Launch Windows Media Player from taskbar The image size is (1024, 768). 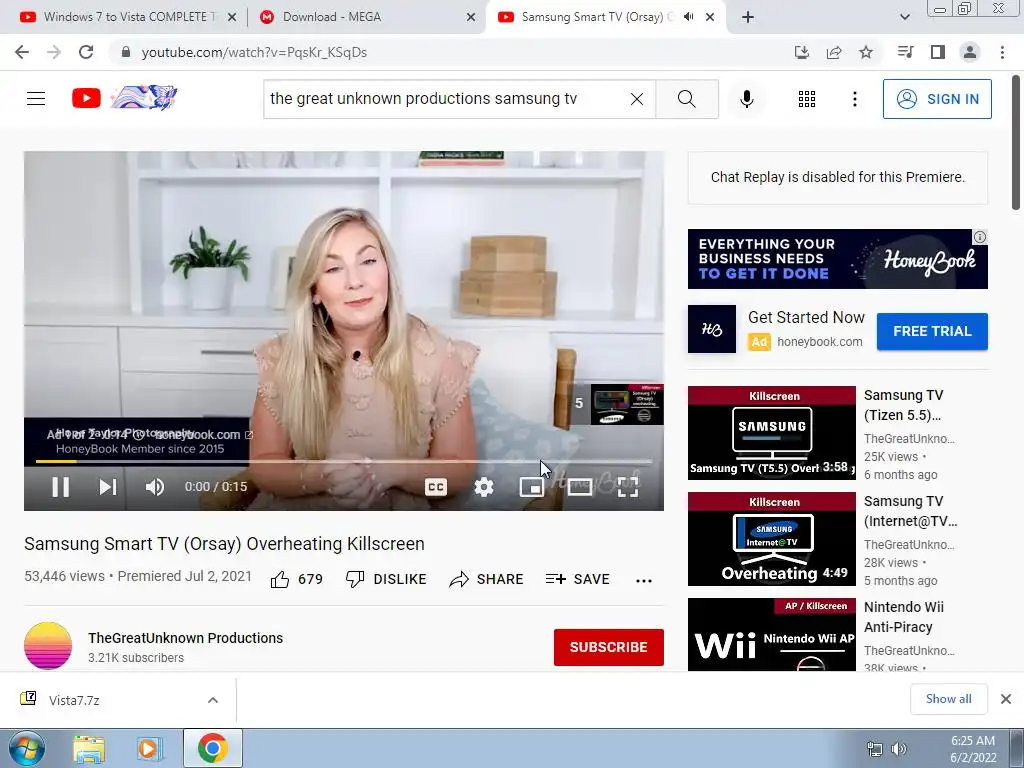tap(150, 748)
